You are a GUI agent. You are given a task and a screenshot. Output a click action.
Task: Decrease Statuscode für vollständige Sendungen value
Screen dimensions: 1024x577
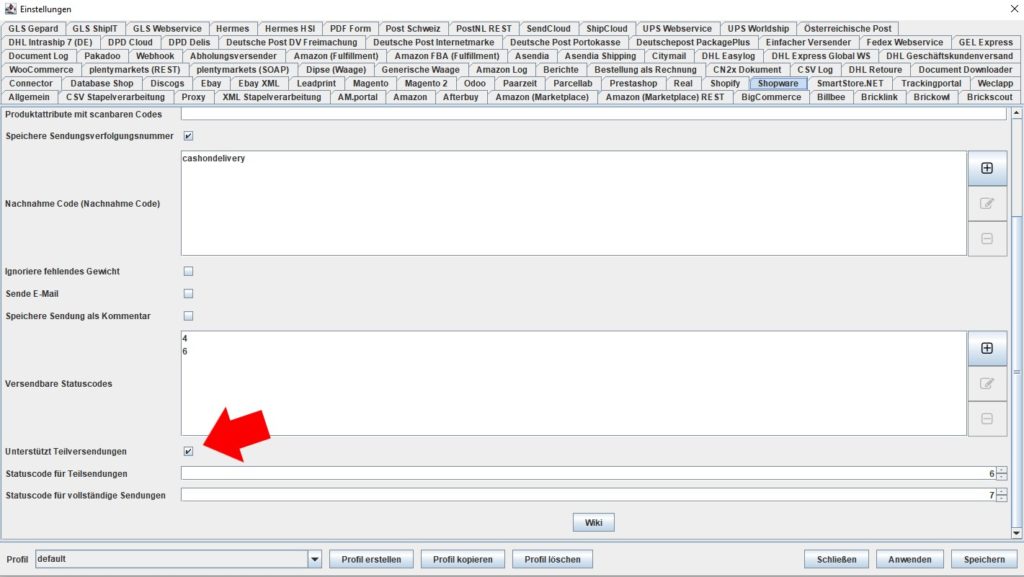1002,498
